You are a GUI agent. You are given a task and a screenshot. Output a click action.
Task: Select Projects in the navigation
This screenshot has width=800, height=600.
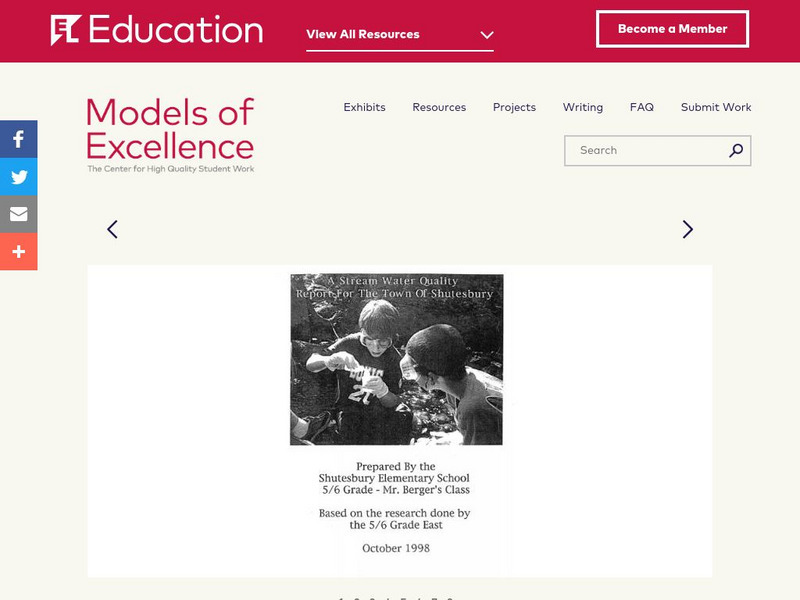point(514,107)
